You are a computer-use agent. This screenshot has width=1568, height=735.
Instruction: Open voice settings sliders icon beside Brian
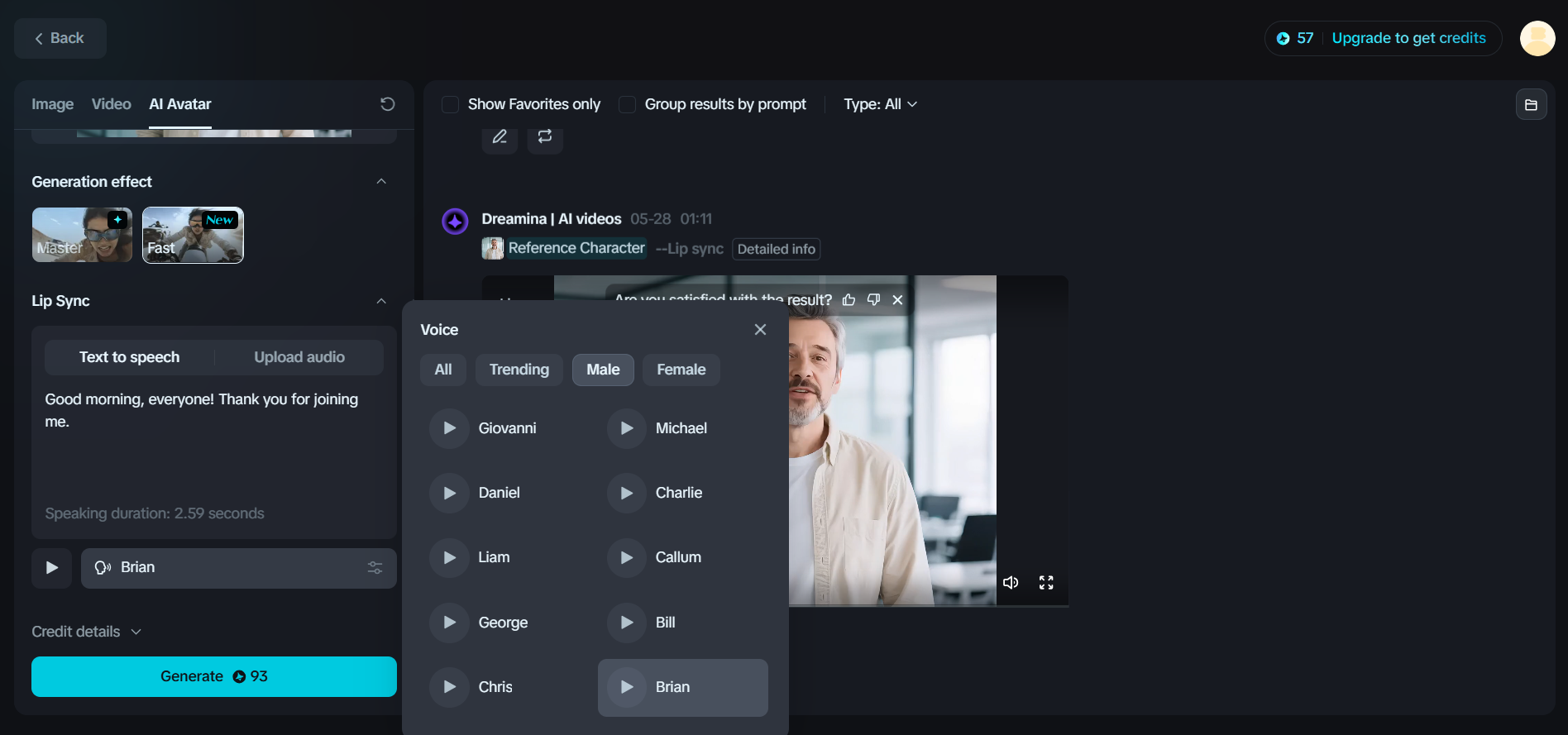click(375, 568)
